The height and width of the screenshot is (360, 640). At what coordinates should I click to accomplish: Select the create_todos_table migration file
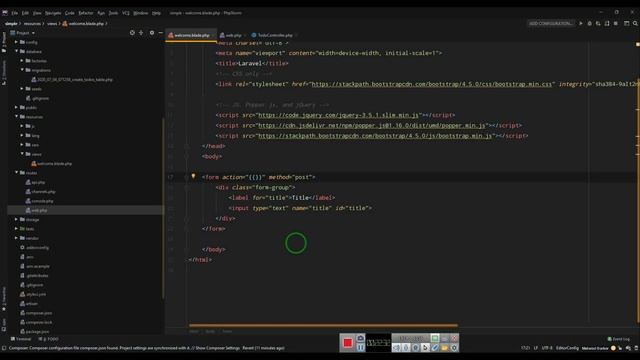(72, 80)
